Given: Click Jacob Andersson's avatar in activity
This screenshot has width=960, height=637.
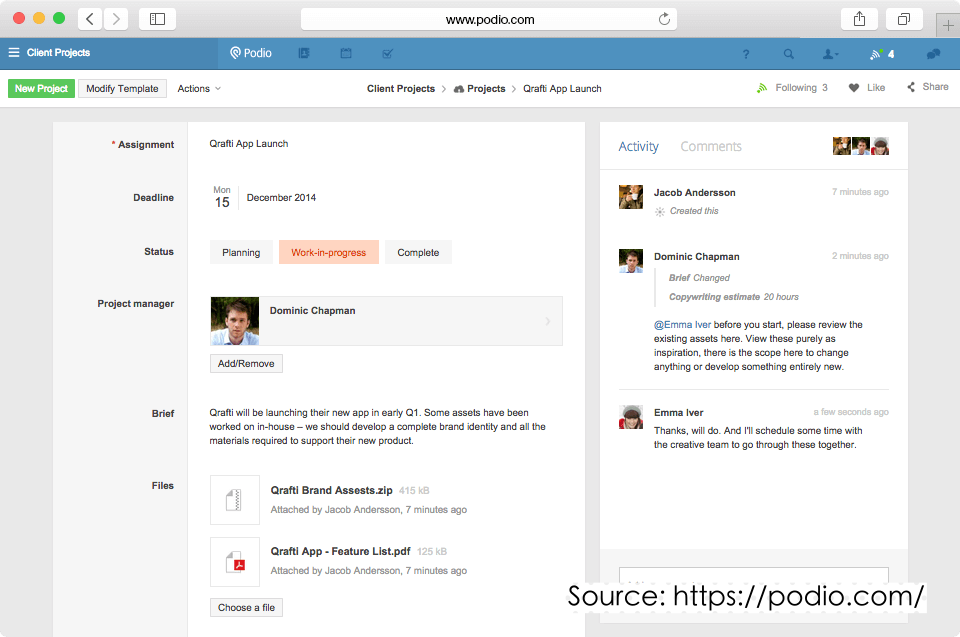Looking at the screenshot, I should click(631, 197).
